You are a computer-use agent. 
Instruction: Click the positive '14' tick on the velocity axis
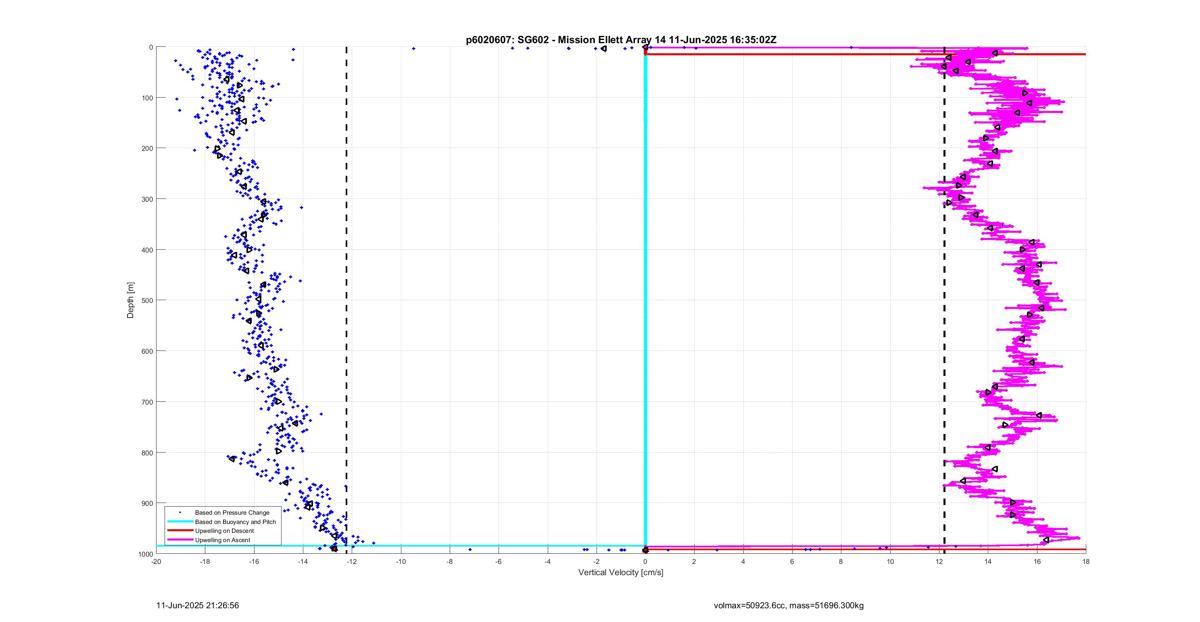point(988,561)
